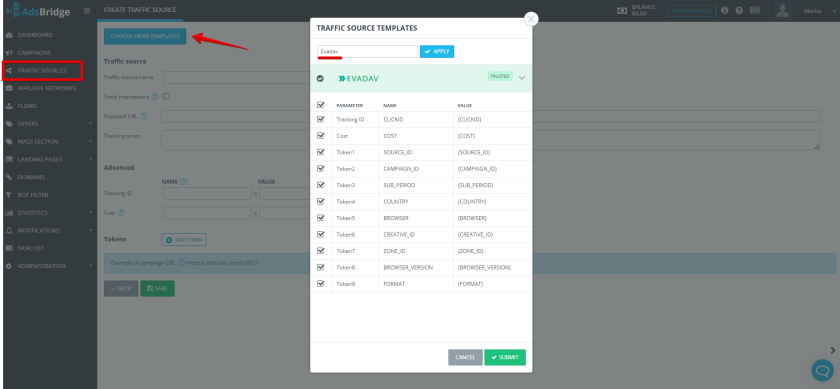The image size is (840, 389).
Task: Click the Submit button in templates dialog
Action: [x=505, y=357]
